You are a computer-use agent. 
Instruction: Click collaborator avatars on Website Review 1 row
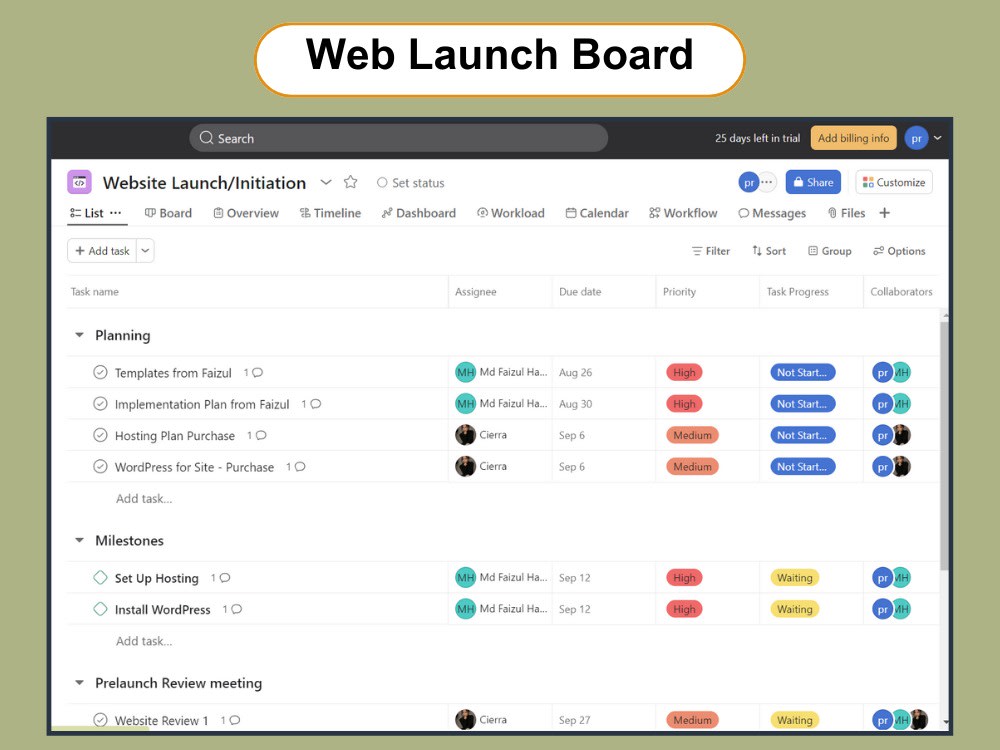tap(900, 720)
